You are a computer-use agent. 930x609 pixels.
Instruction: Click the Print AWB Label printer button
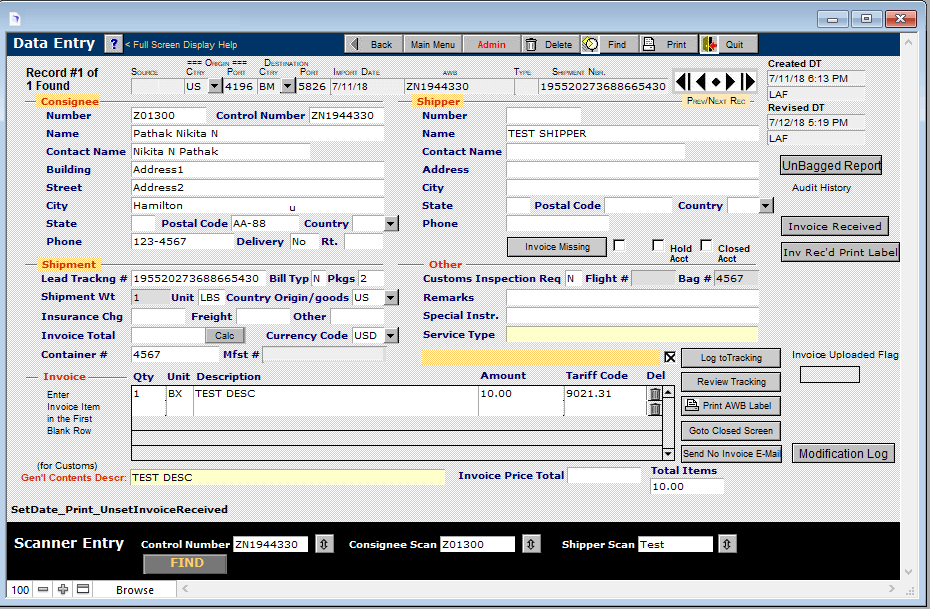(x=731, y=406)
